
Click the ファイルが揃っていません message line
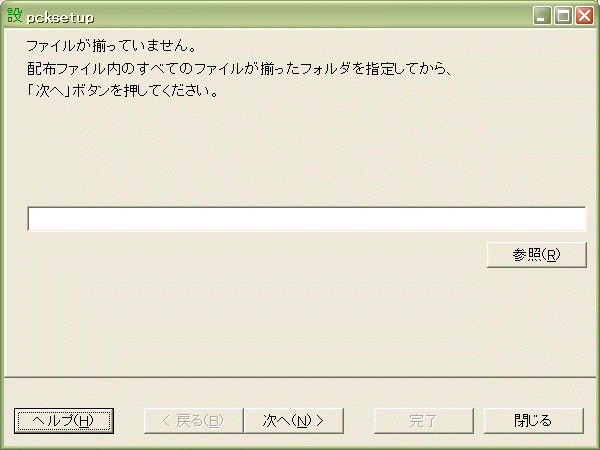pos(111,46)
